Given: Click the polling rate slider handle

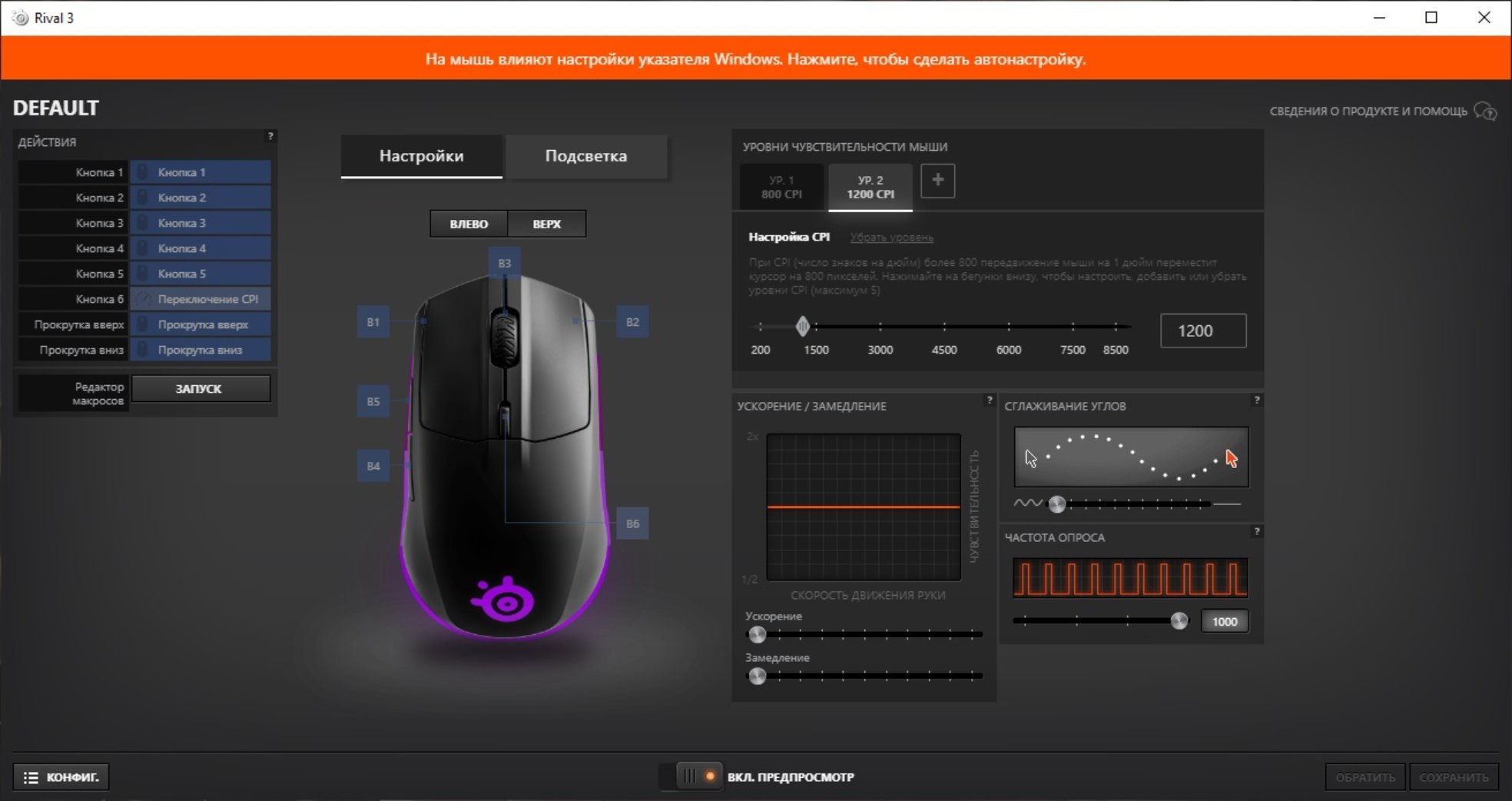Looking at the screenshot, I should pos(1179,621).
